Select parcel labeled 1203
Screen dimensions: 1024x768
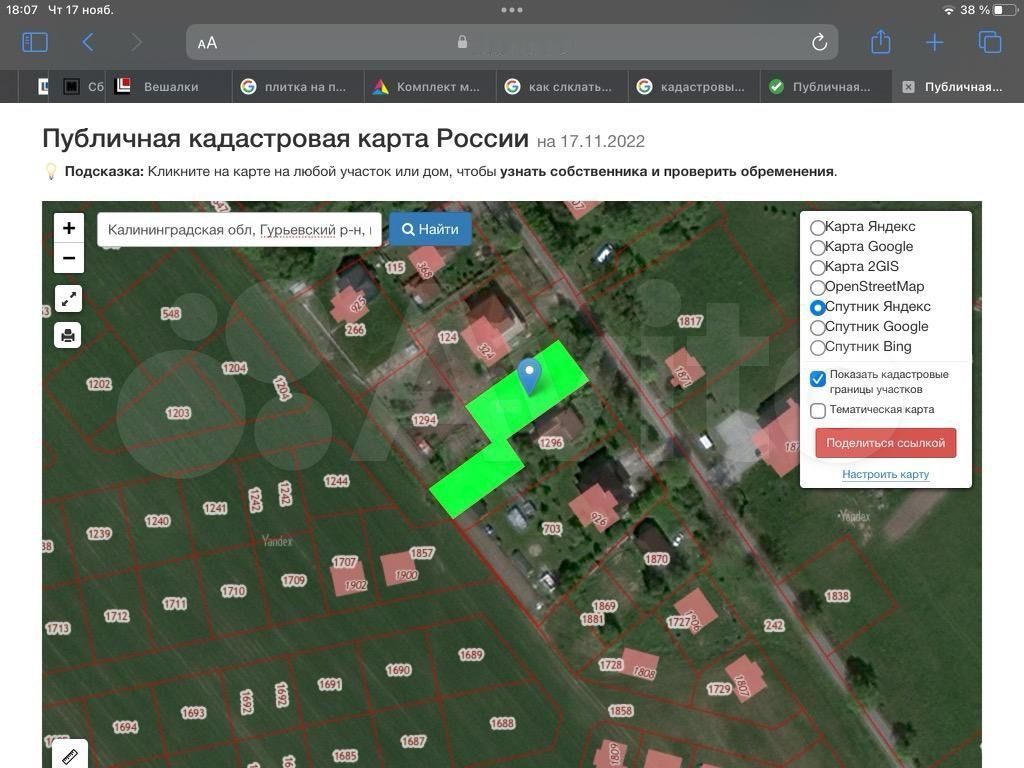tap(178, 413)
